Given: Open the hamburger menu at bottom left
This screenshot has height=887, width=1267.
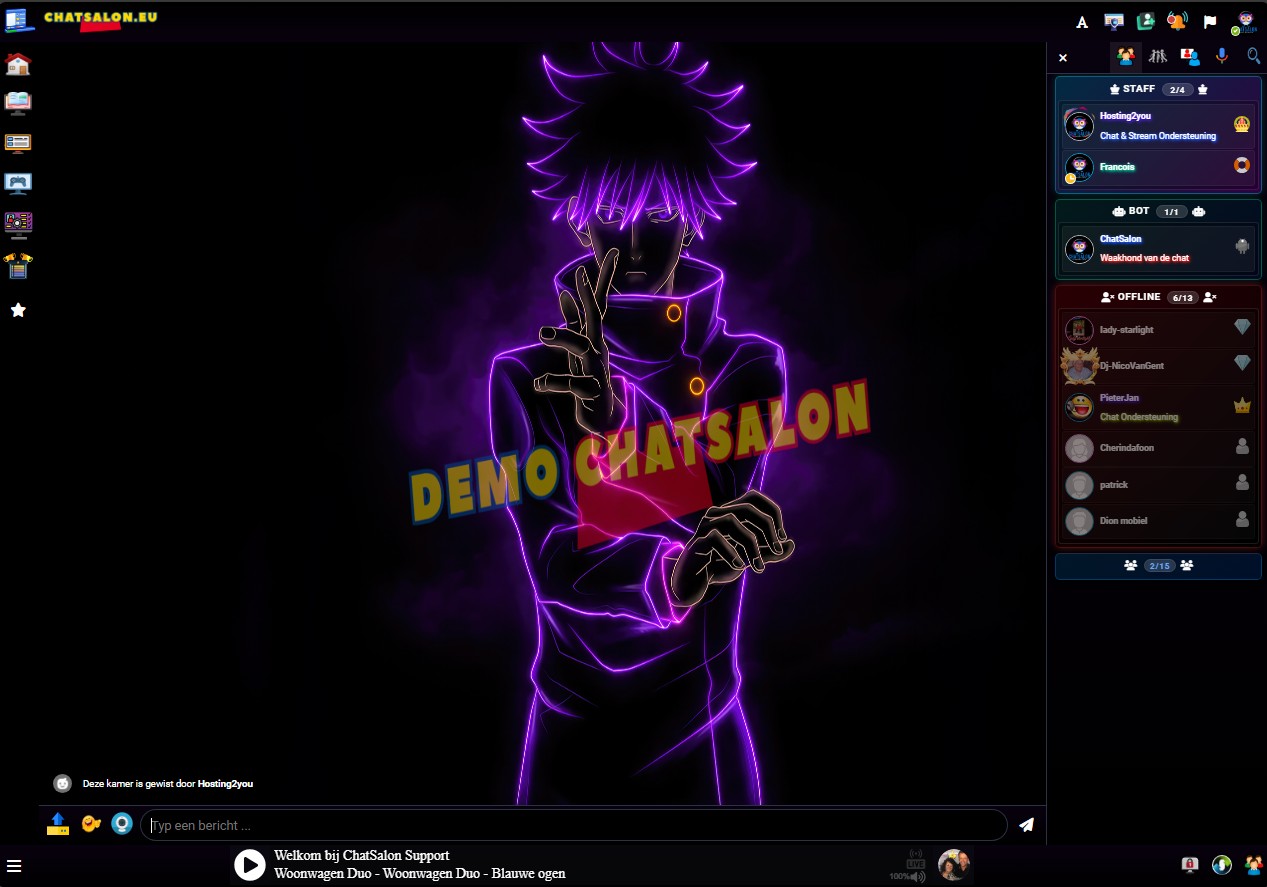Looking at the screenshot, I should tap(14, 866).
